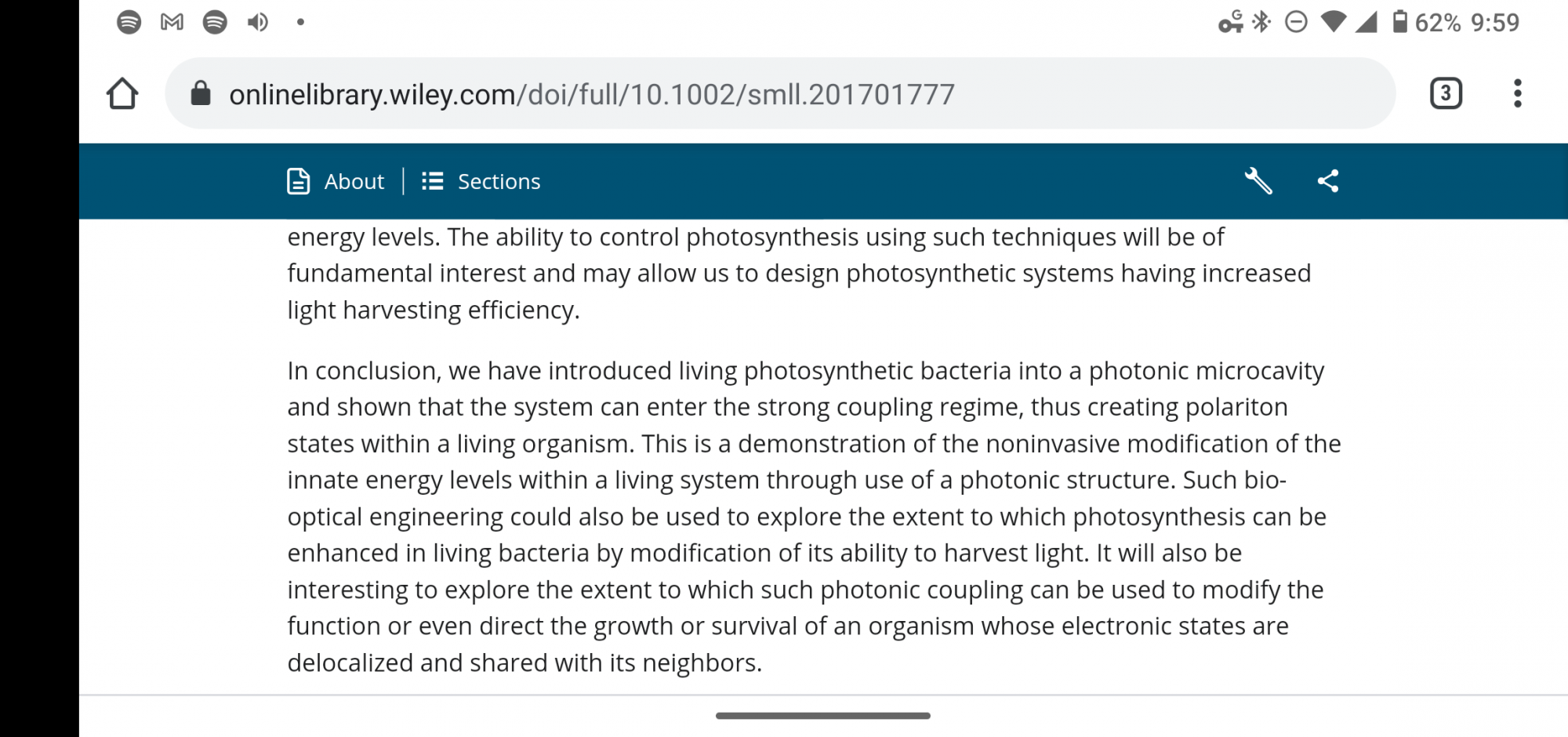Tap the padlock site security icon
The height and width of the screenshot is (737, 1568).
point(201,93)
